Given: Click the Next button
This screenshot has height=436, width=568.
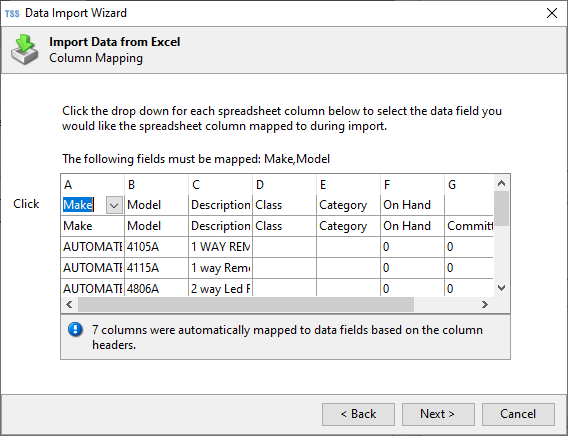Looking at the screenshot, I should coord(438,414).
